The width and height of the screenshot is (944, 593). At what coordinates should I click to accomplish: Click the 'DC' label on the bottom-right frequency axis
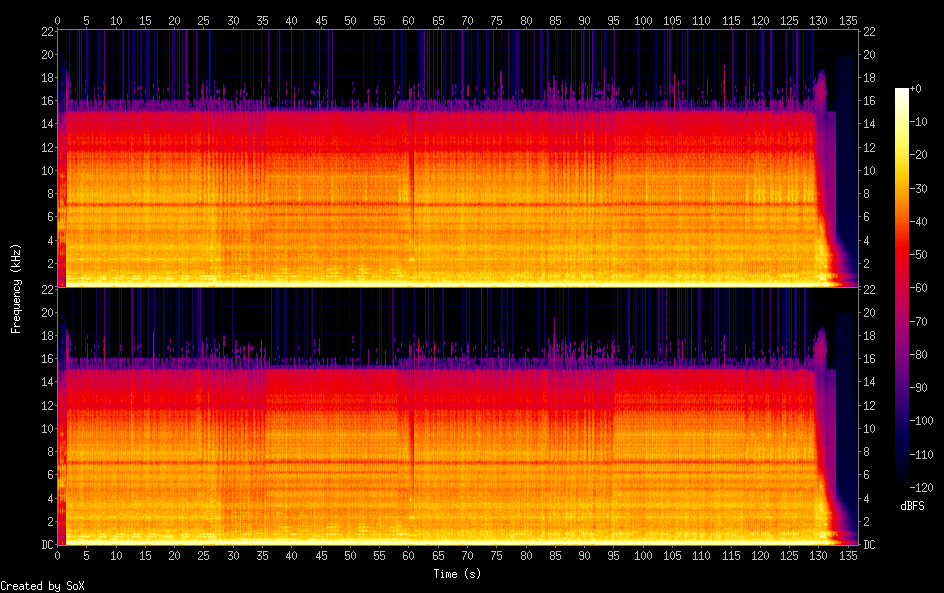[870, 545]
